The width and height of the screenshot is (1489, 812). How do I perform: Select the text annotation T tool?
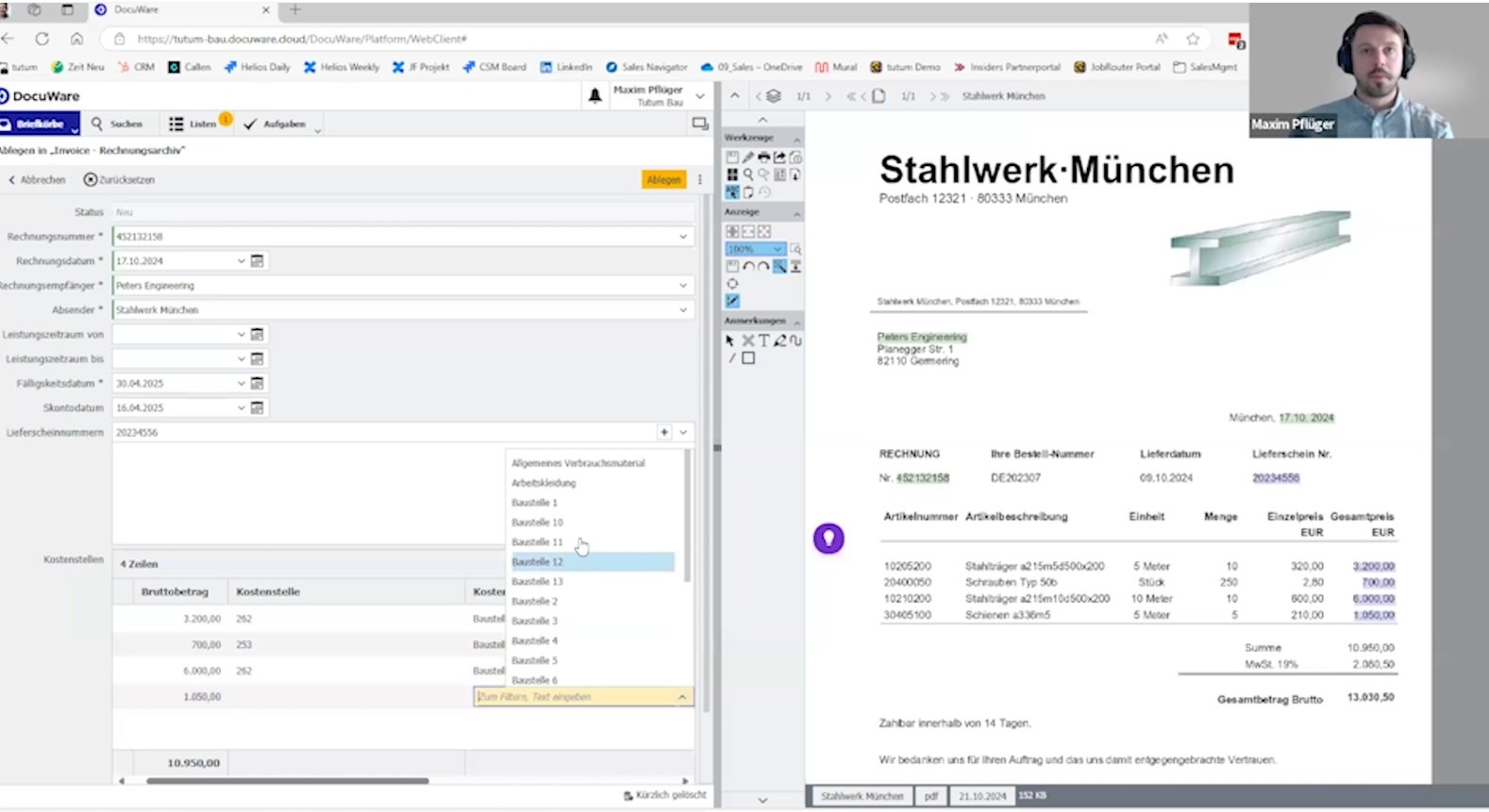pyautogui.click(x=763, y=340)
